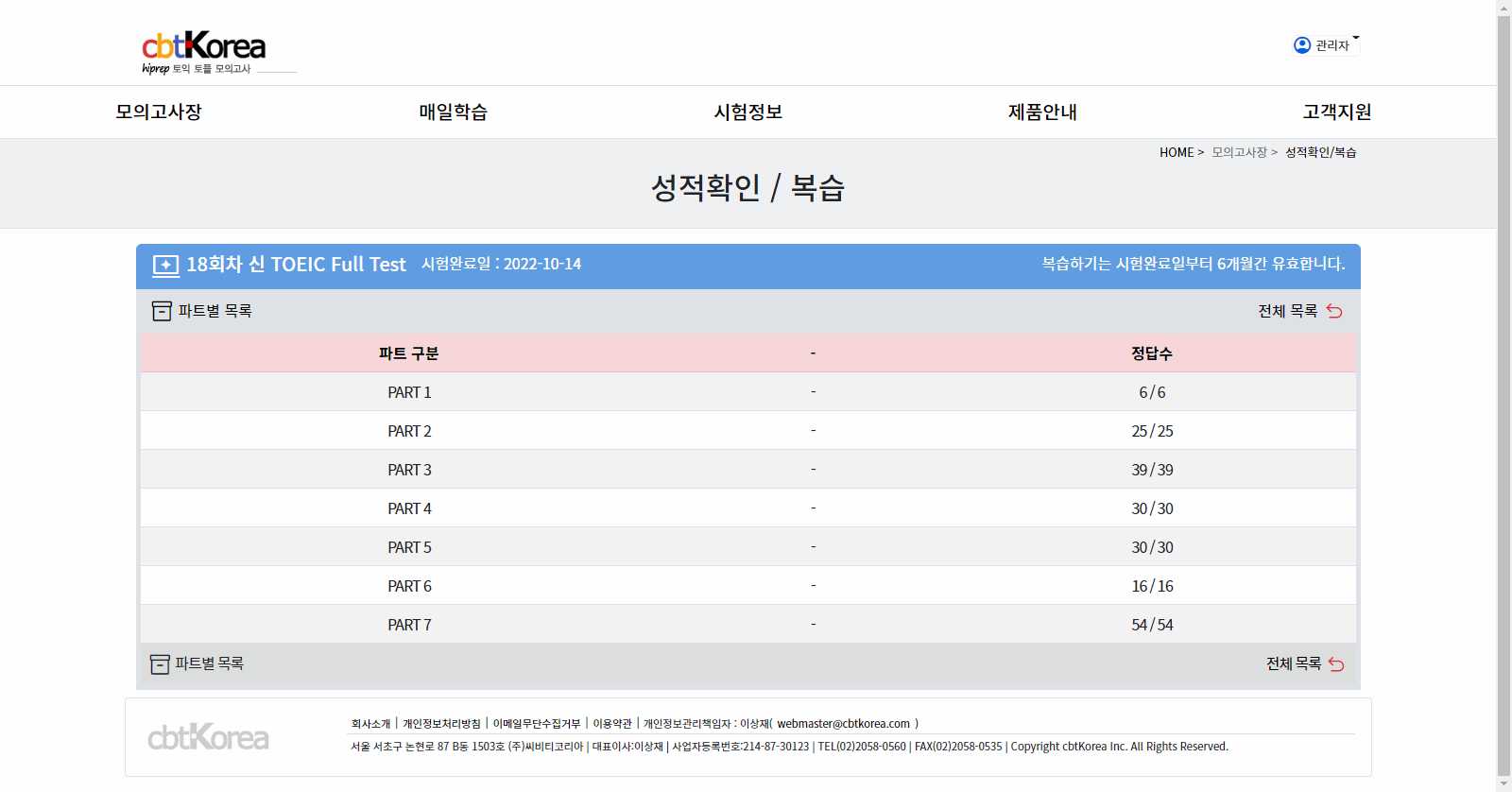Open the 관리자 dropdown arrow
The width and height of the screenshot is (1512, 792).
pos(1356,38)
